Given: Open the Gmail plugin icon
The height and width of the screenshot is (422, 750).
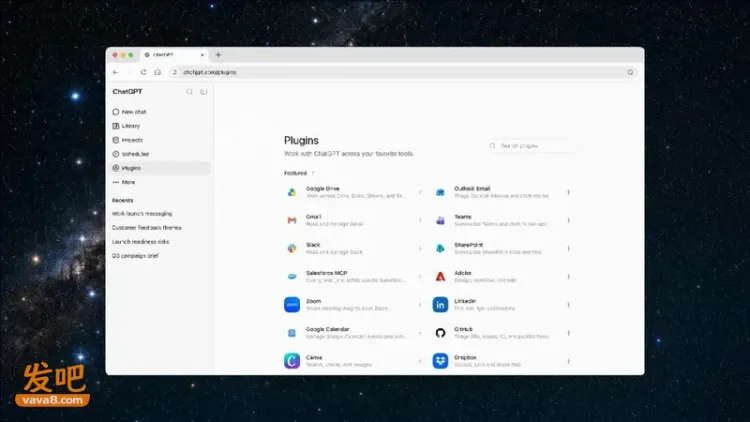Looking at the screenshot, I should coord(292,220).
